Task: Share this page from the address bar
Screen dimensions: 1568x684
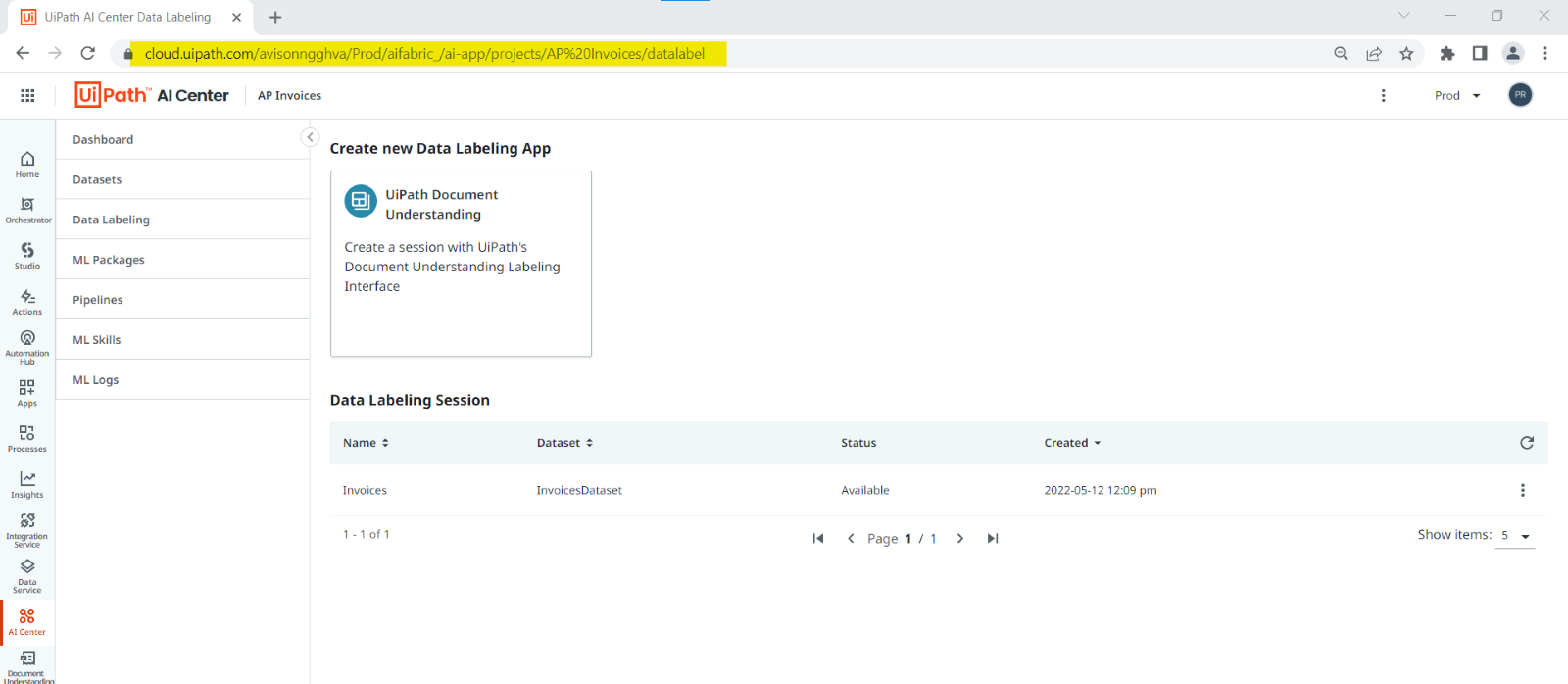Action: click(x=1374, y=53)
